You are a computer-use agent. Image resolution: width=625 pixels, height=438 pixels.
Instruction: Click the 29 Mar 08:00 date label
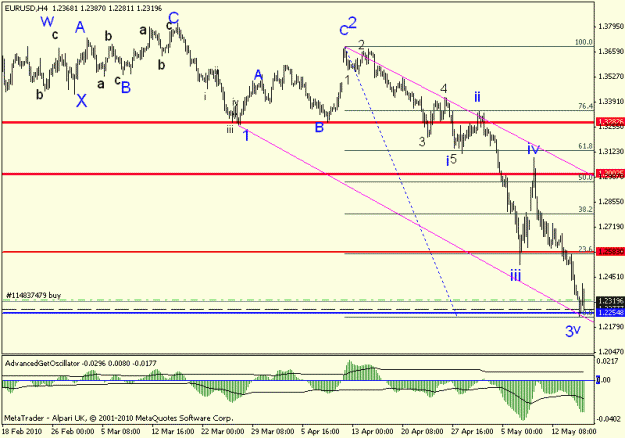273,432
